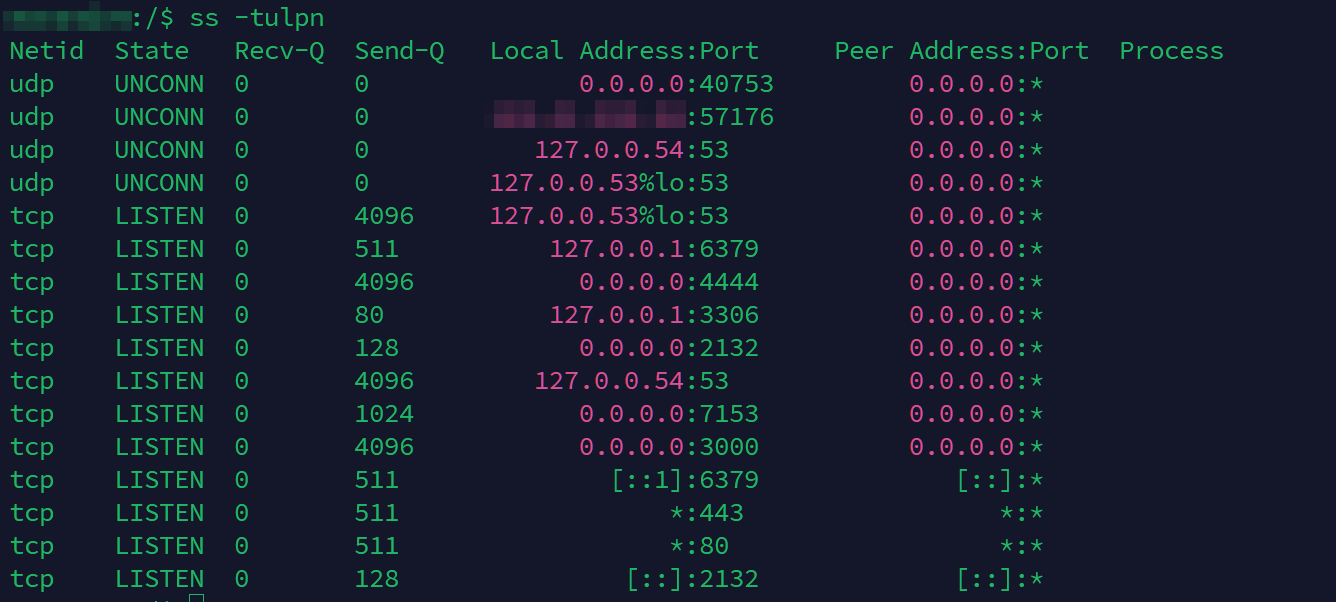Screen dimensions: 1336x602
Task: Select the Send-Q column header
Action: [x=400, y=50]
